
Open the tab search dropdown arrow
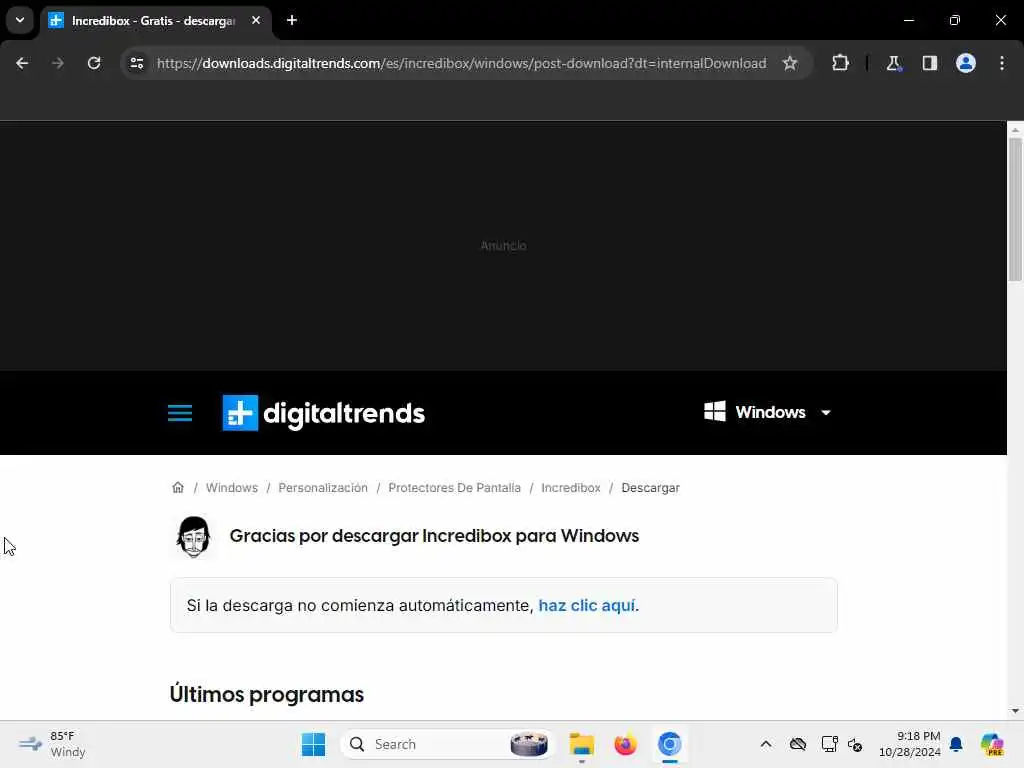(20, 20)
